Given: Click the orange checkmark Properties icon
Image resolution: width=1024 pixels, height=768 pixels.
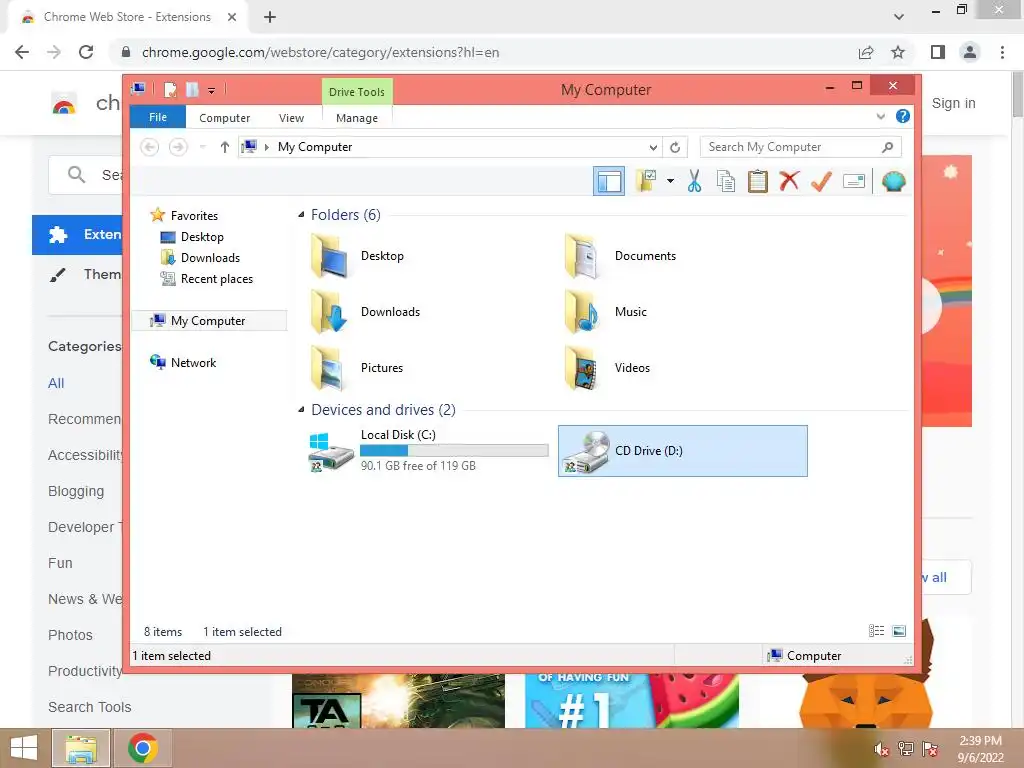Looking at the screenshot, I should coord(821,181).
